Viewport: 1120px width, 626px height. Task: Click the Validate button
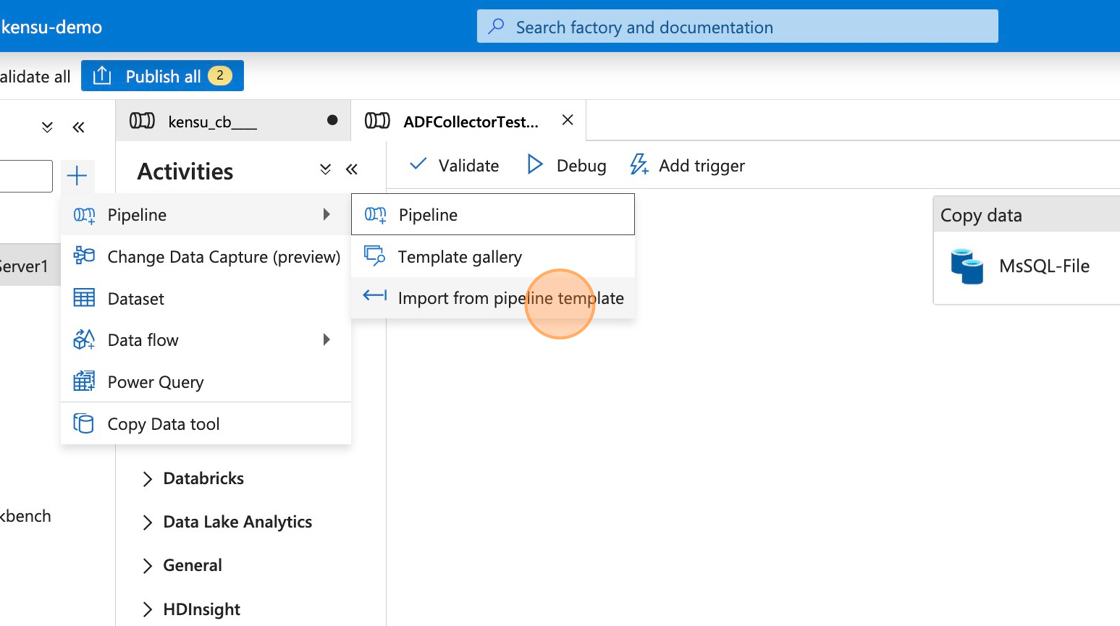click(x=454, y=165)
